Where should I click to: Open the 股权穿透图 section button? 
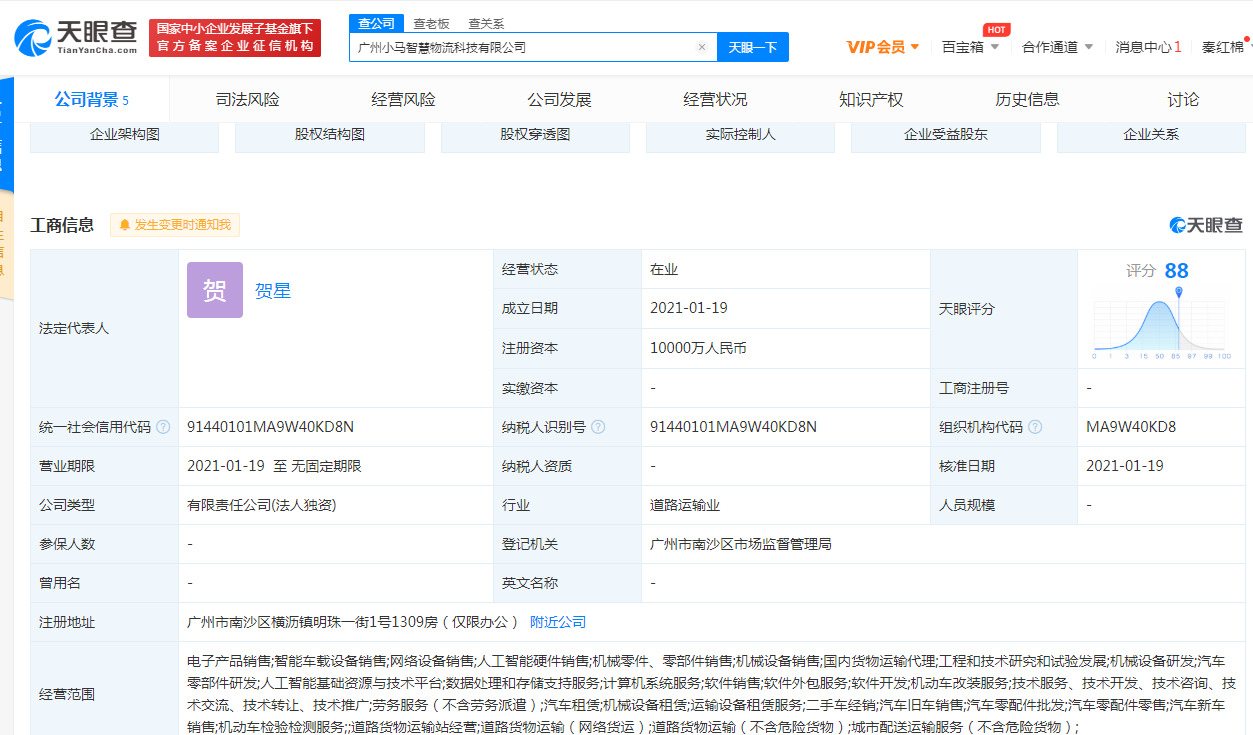coord(535,135)
